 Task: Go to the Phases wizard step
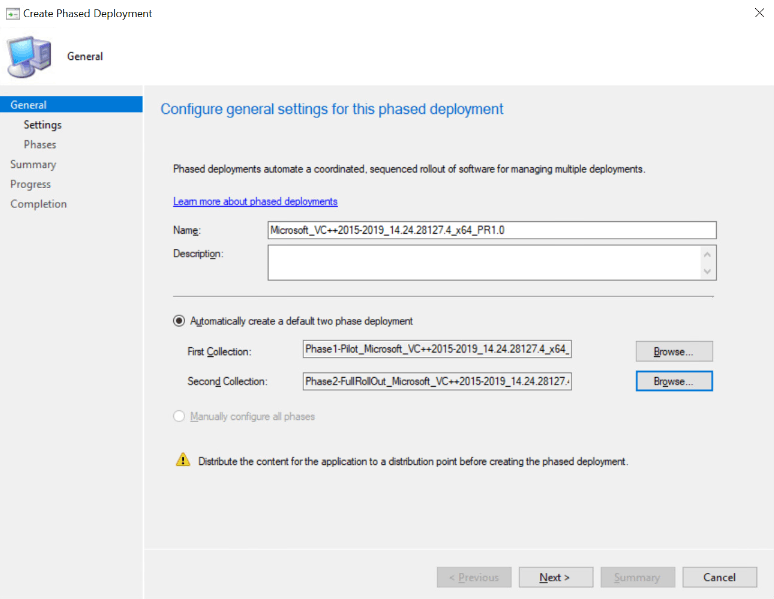coord(40,145)
